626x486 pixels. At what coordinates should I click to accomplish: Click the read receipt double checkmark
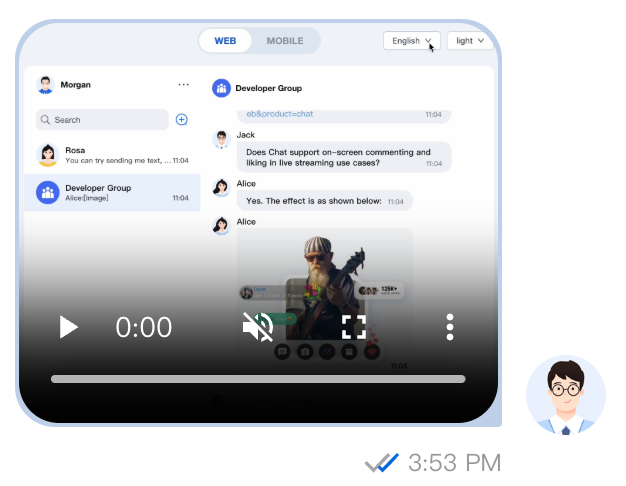click(382, 463)
